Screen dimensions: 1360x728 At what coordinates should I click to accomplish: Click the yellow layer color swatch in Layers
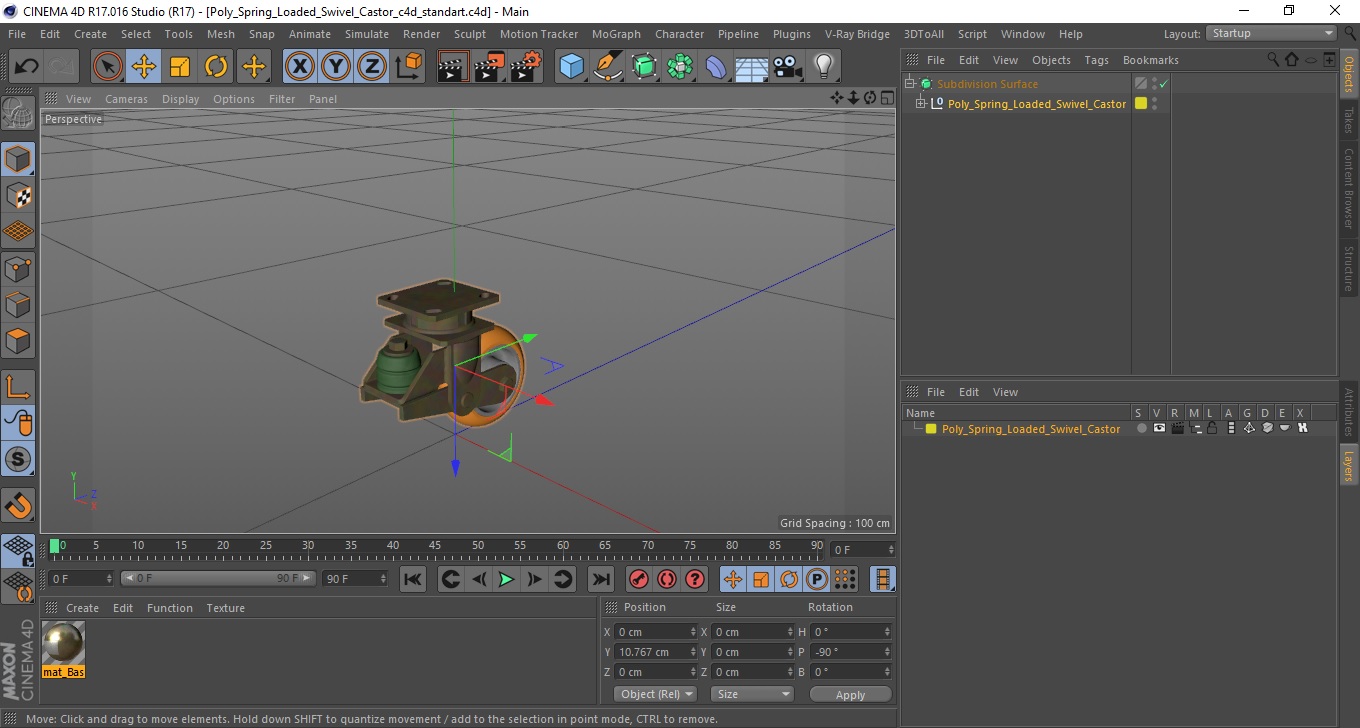pyautogui.click(x=930, y=429)
